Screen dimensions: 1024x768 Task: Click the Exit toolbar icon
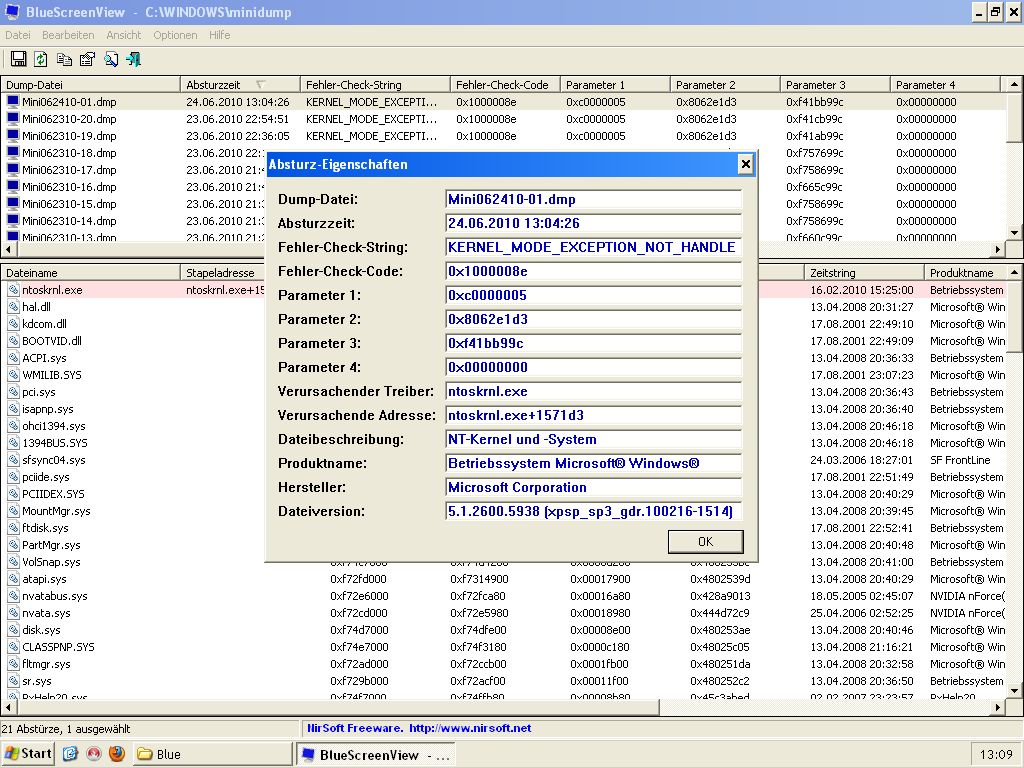pyautogui.click(x=134, y=59)
